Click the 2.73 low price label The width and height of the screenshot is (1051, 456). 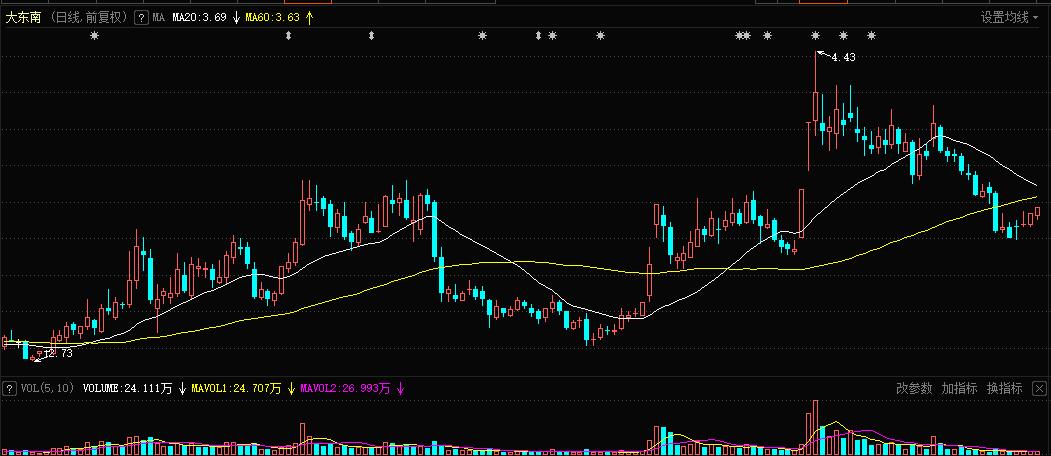click(x=58, y=353)
